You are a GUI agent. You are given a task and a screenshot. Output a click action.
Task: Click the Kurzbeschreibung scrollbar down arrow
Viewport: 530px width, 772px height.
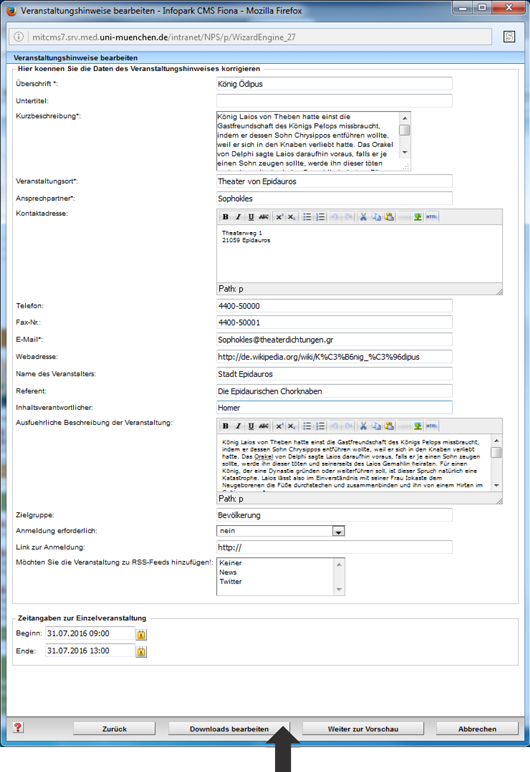[405, 153]
